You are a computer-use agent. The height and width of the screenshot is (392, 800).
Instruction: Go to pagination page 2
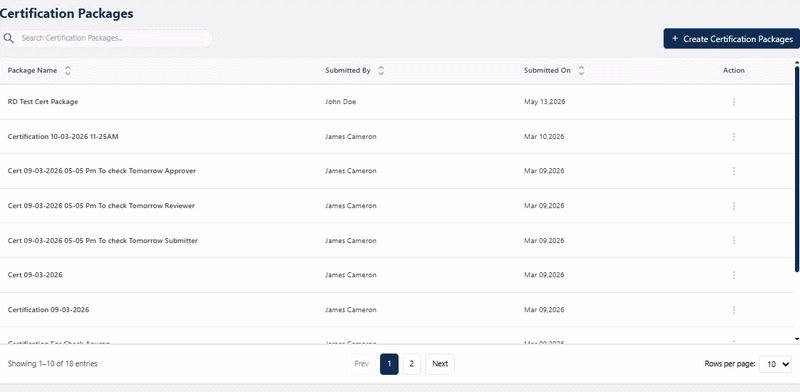coord(411,364)
